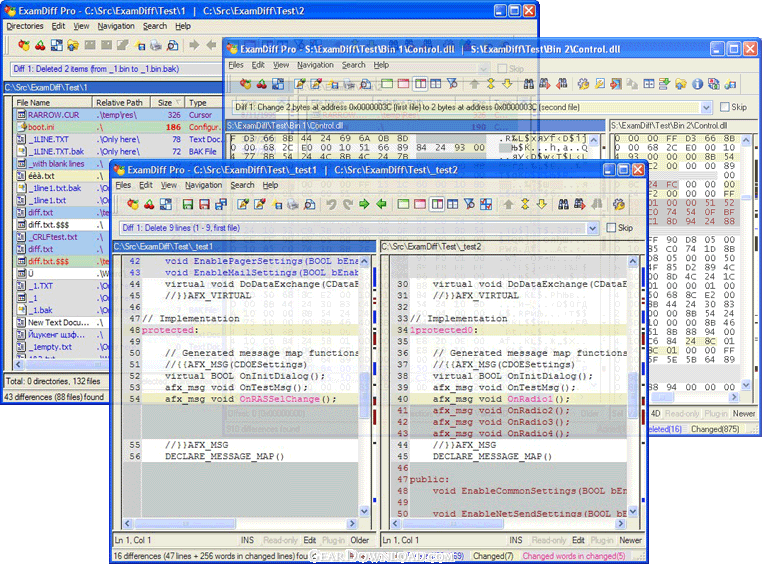Click the Edit indicator in the left pane status bar

(x=310, y=540)
